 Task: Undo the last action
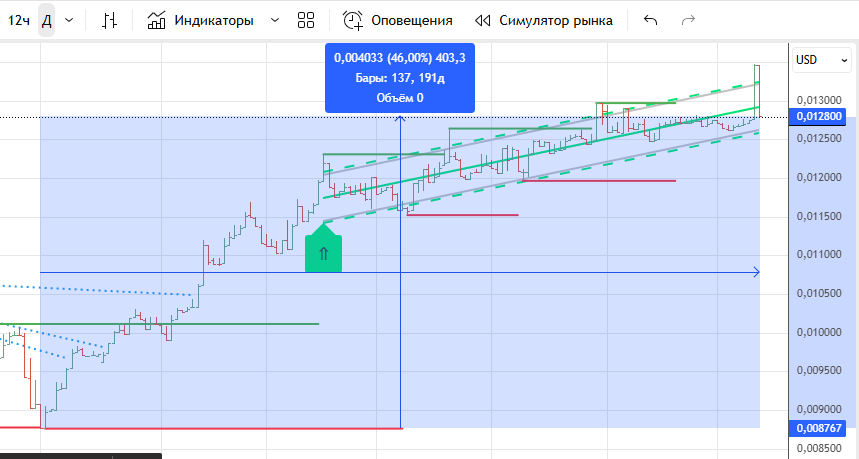[650, 21]
